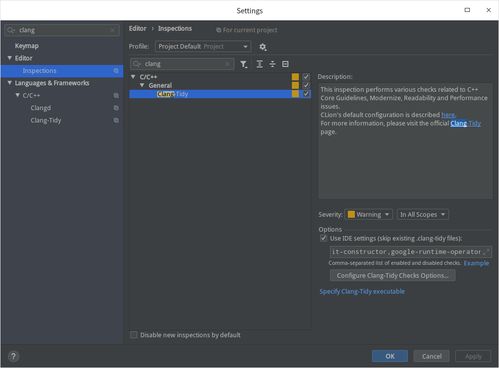The height and width of the screenshot is (368, 499).
Task: Select Keymap in settings sidebar
Action: (x=27, y=46)
